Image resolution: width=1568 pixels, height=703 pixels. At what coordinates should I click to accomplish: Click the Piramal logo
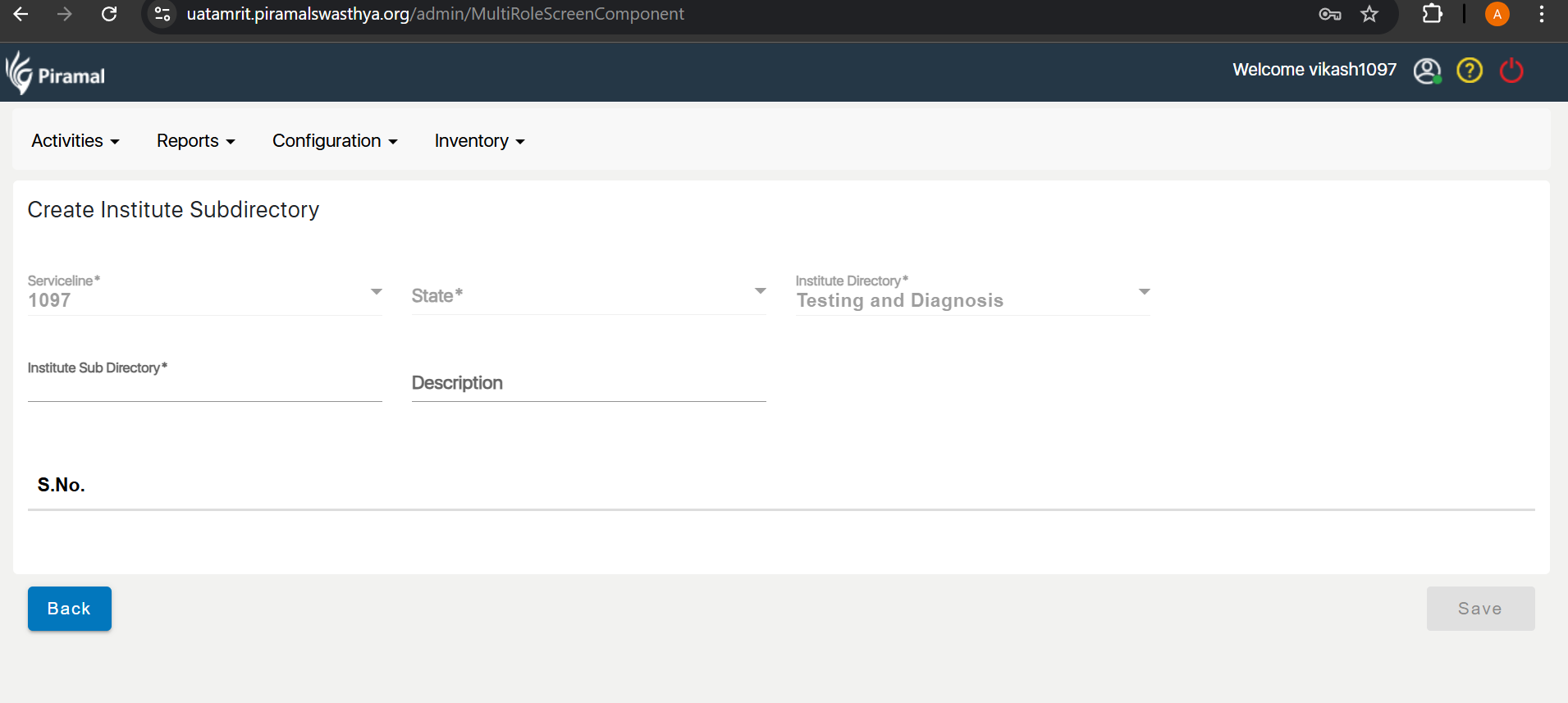pyautogui.click(x=56, y=74)
